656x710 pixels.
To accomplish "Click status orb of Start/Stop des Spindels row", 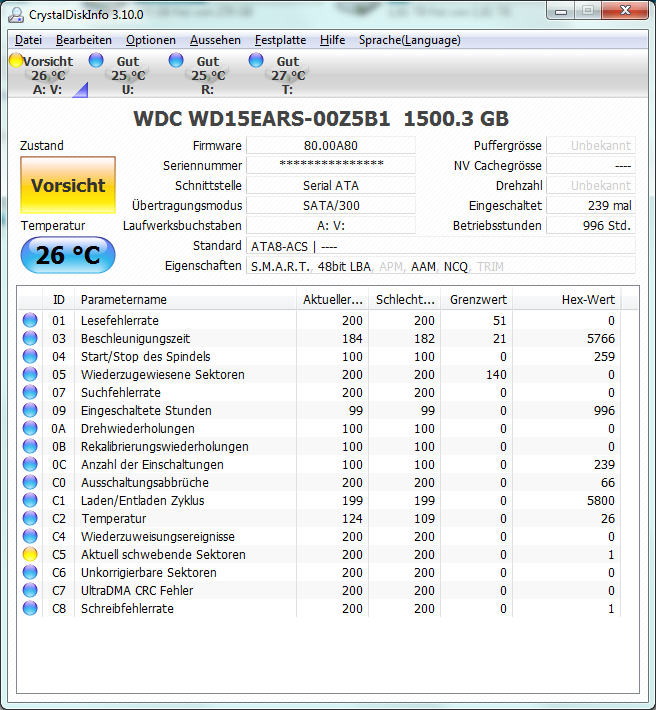I will tap(30, 356).
